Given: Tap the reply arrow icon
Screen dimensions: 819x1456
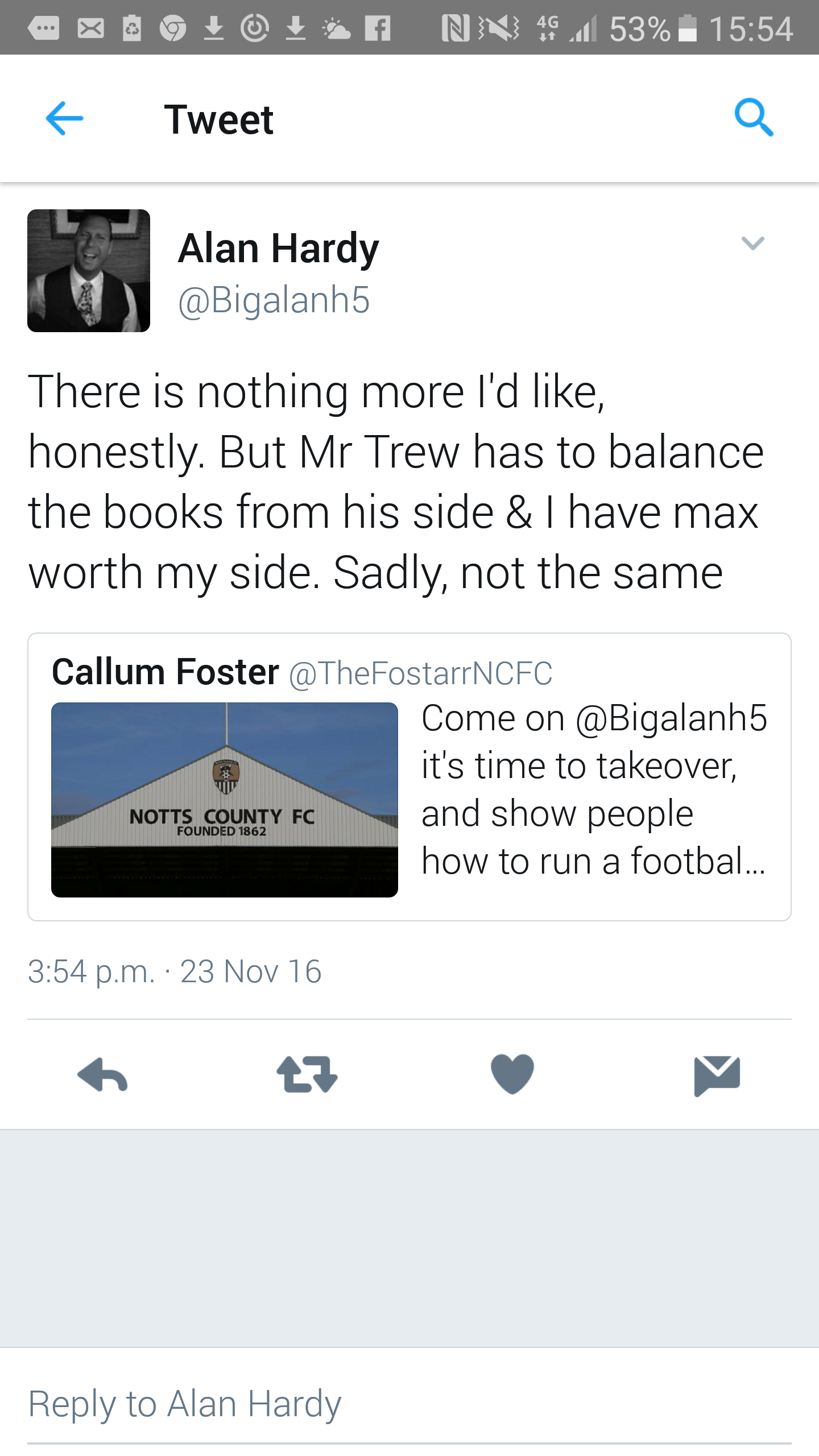Looking at the screenshot, I should point(102,1074).
